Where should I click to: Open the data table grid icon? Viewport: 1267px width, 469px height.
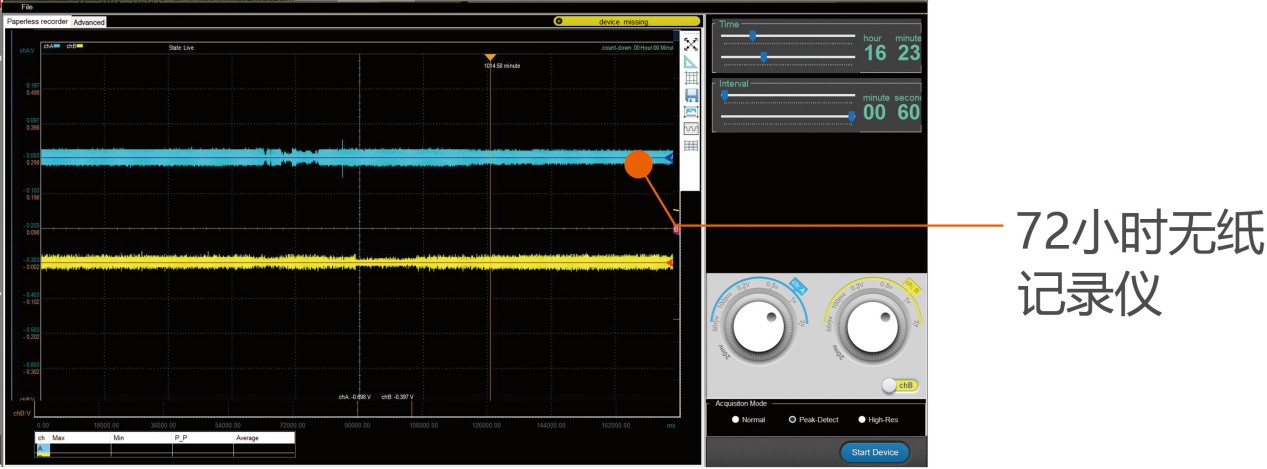click(x=690, y=146)
